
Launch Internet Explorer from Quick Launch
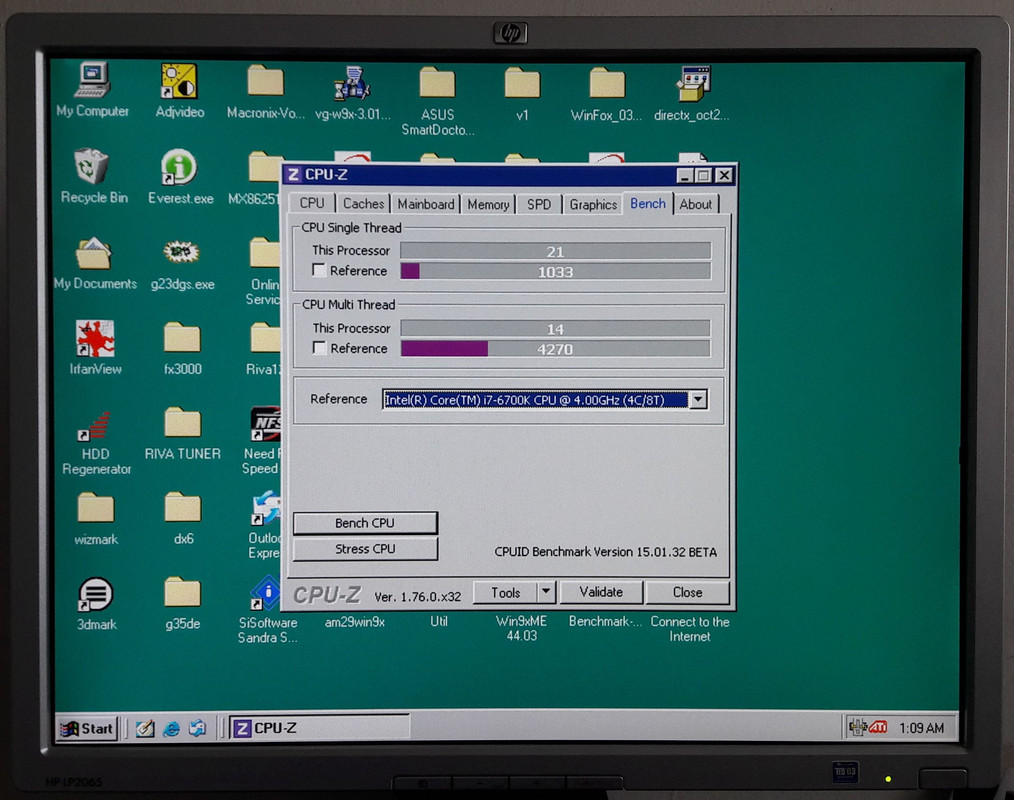171,729
